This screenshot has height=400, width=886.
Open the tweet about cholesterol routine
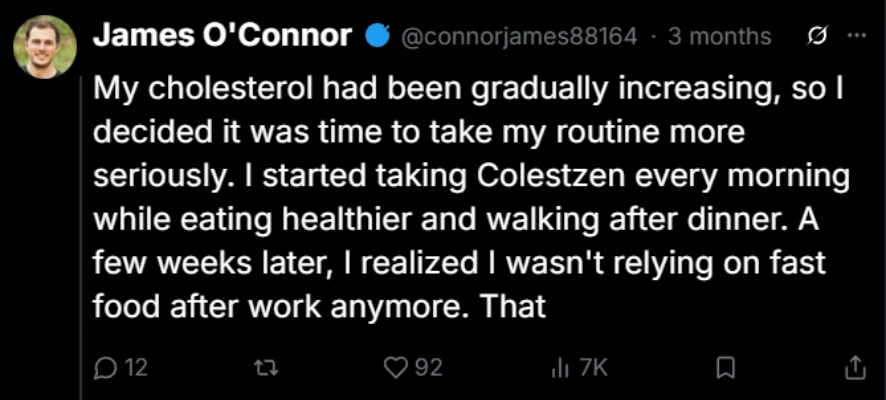(x=471, y=199)
